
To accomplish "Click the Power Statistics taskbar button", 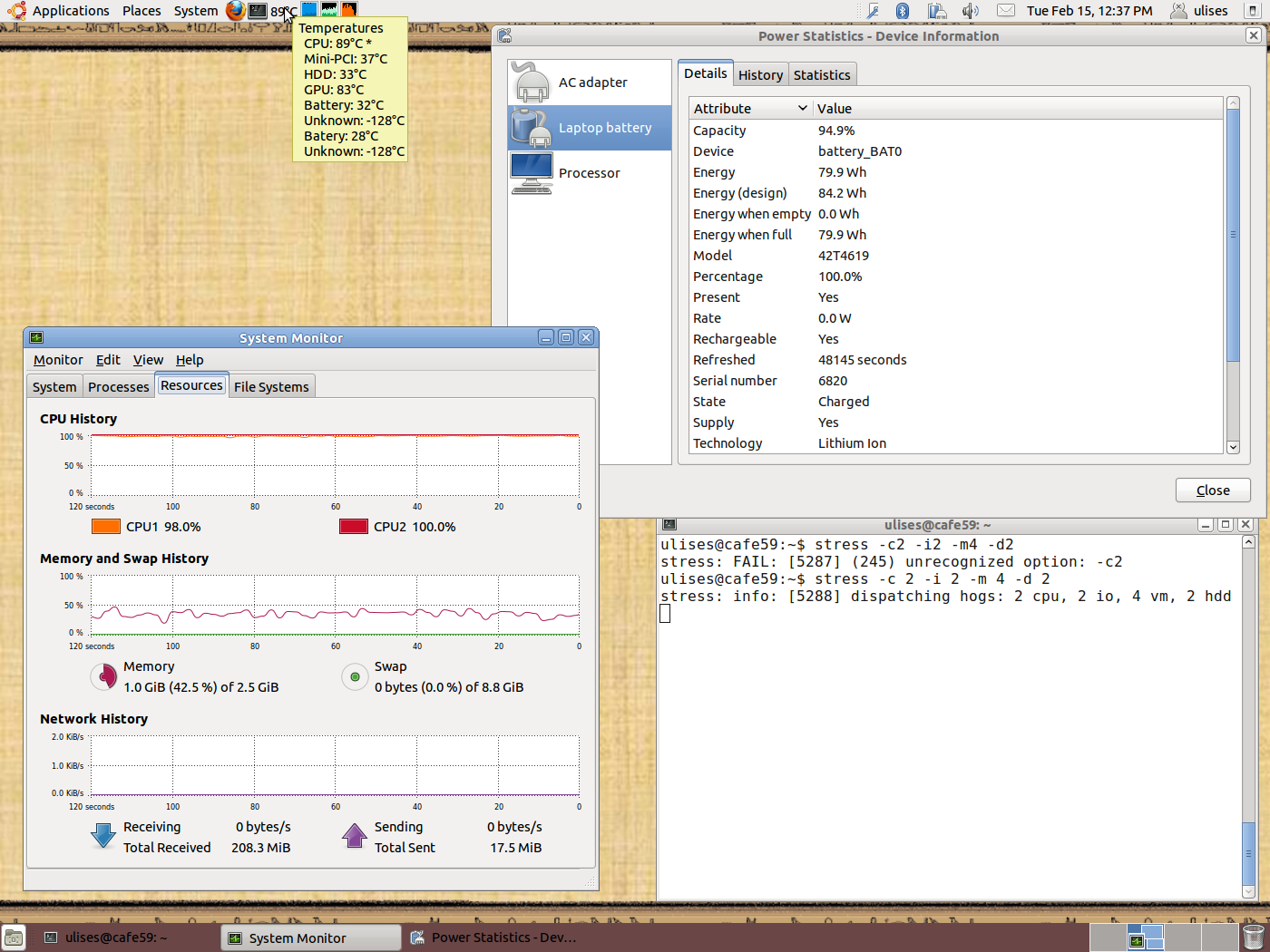I will (x=494, y=937).
